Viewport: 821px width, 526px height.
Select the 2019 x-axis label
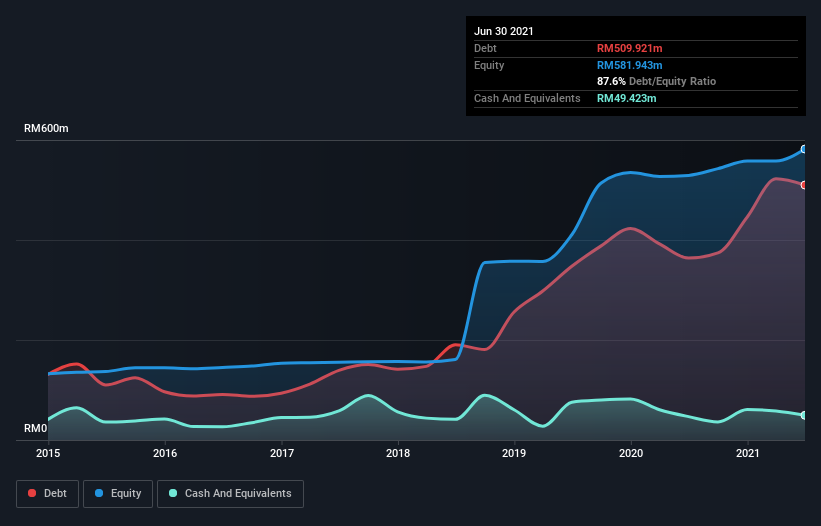coord(514,453)
